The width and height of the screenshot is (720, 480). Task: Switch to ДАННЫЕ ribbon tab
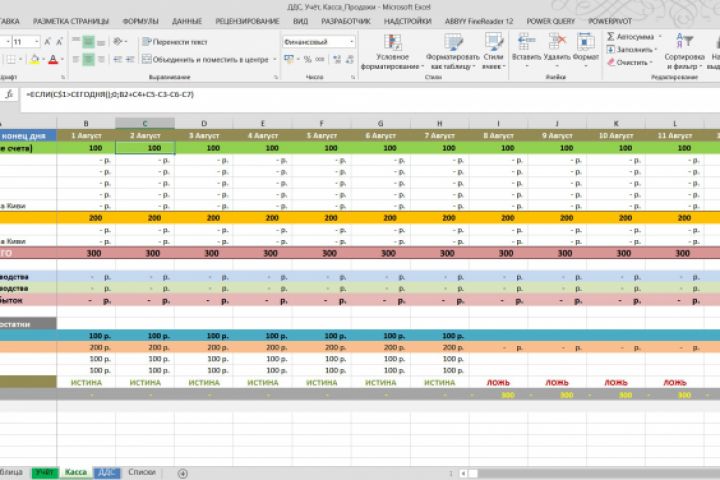tap(187, 21)
